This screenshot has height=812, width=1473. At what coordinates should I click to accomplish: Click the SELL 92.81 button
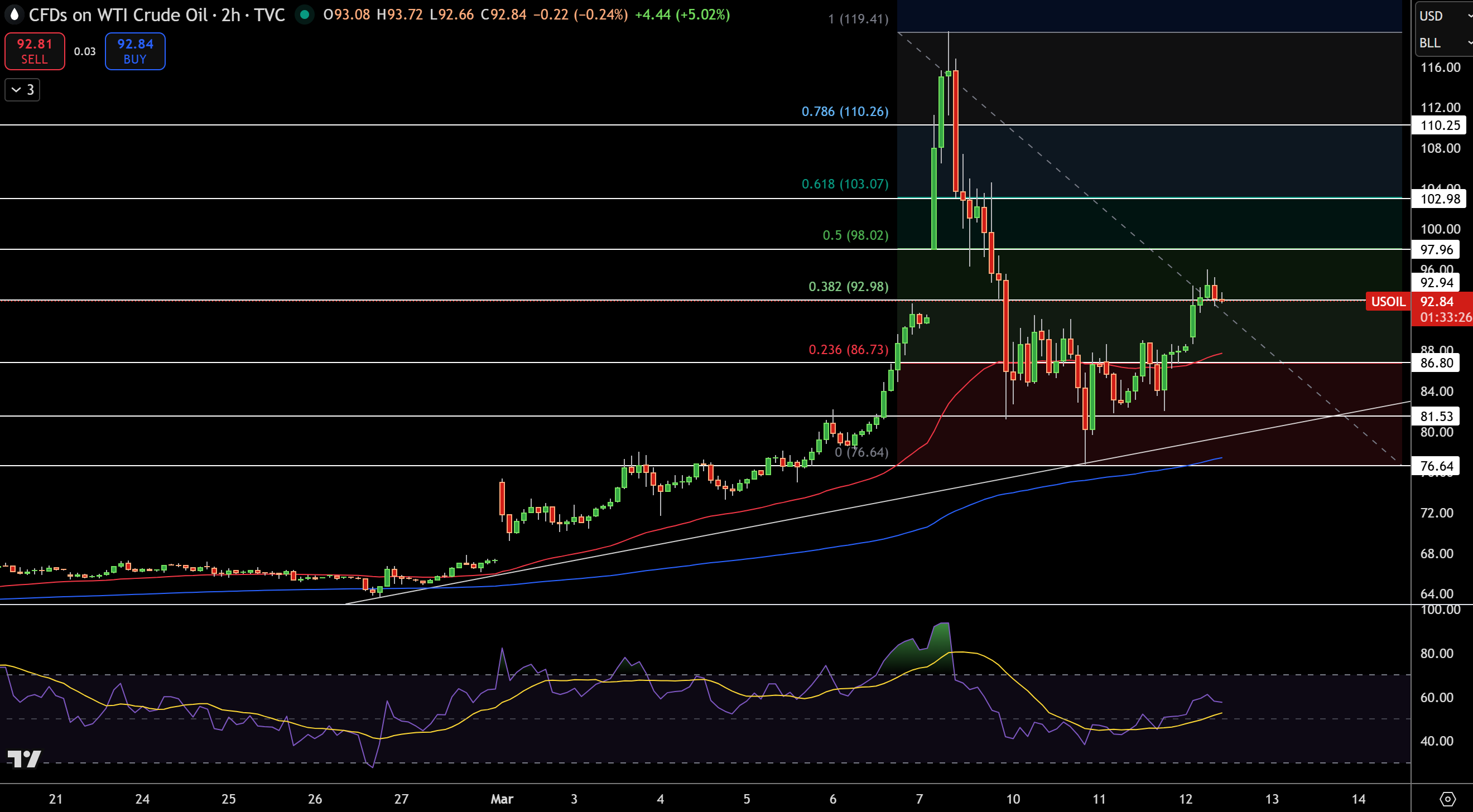35,51
